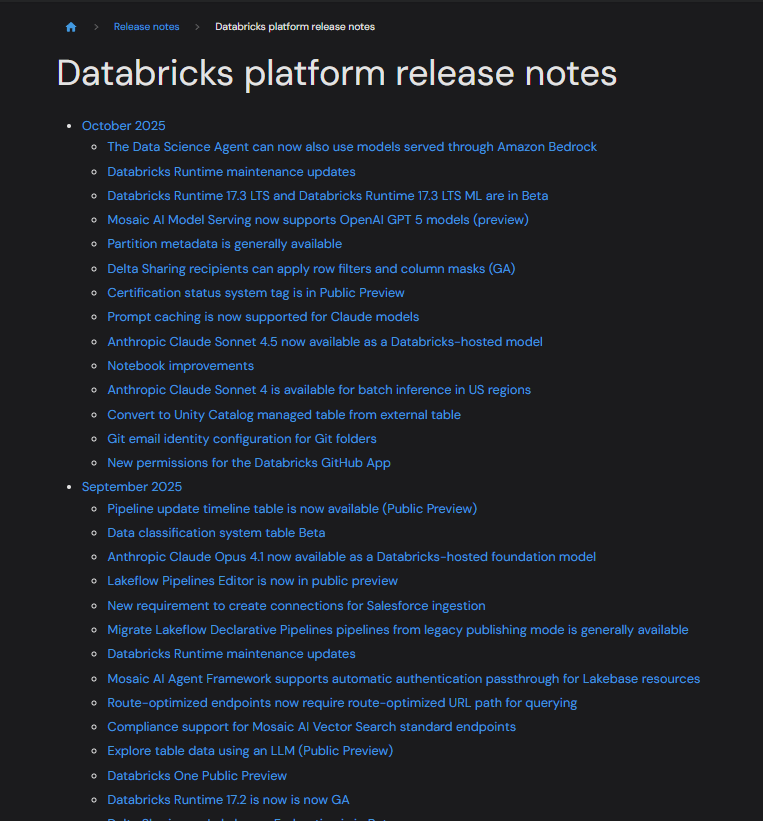Open the October 2025 section link
Screen dimensions: 763x821
pos(123,126)
